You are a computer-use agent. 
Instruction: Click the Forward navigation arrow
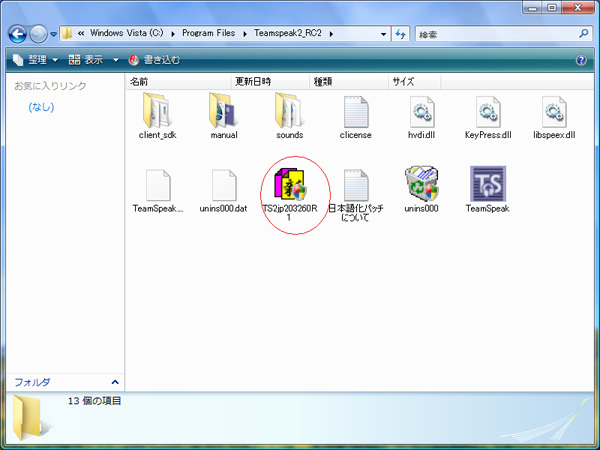[38, 34]
